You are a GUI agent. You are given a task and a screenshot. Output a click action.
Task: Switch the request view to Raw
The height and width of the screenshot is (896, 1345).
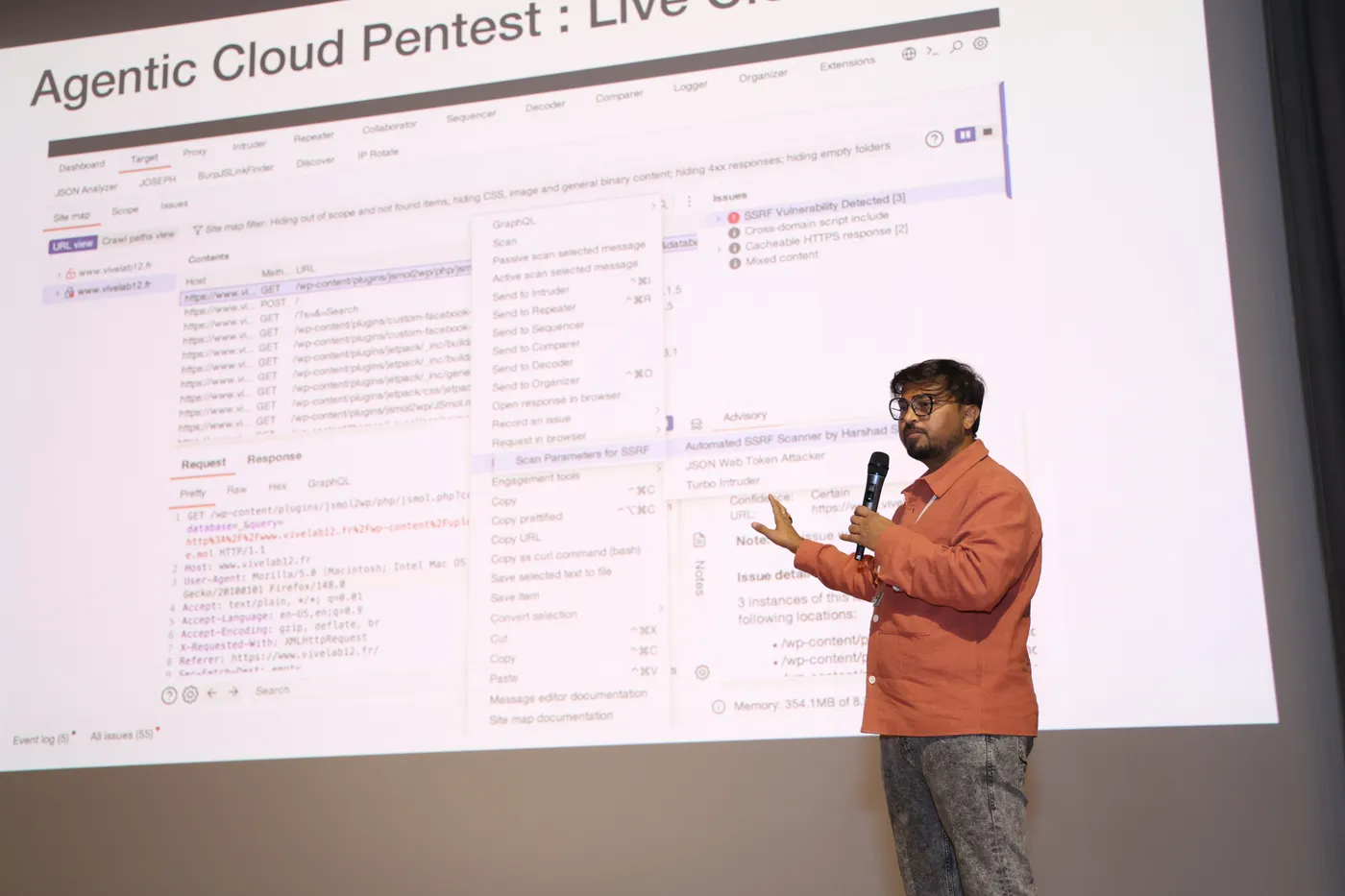[236, 490]
